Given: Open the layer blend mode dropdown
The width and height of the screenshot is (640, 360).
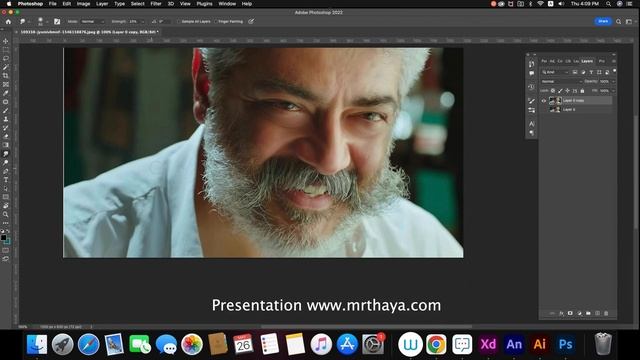Looking at the screenshot, I should pyautogui.click(x=561, y=81).
